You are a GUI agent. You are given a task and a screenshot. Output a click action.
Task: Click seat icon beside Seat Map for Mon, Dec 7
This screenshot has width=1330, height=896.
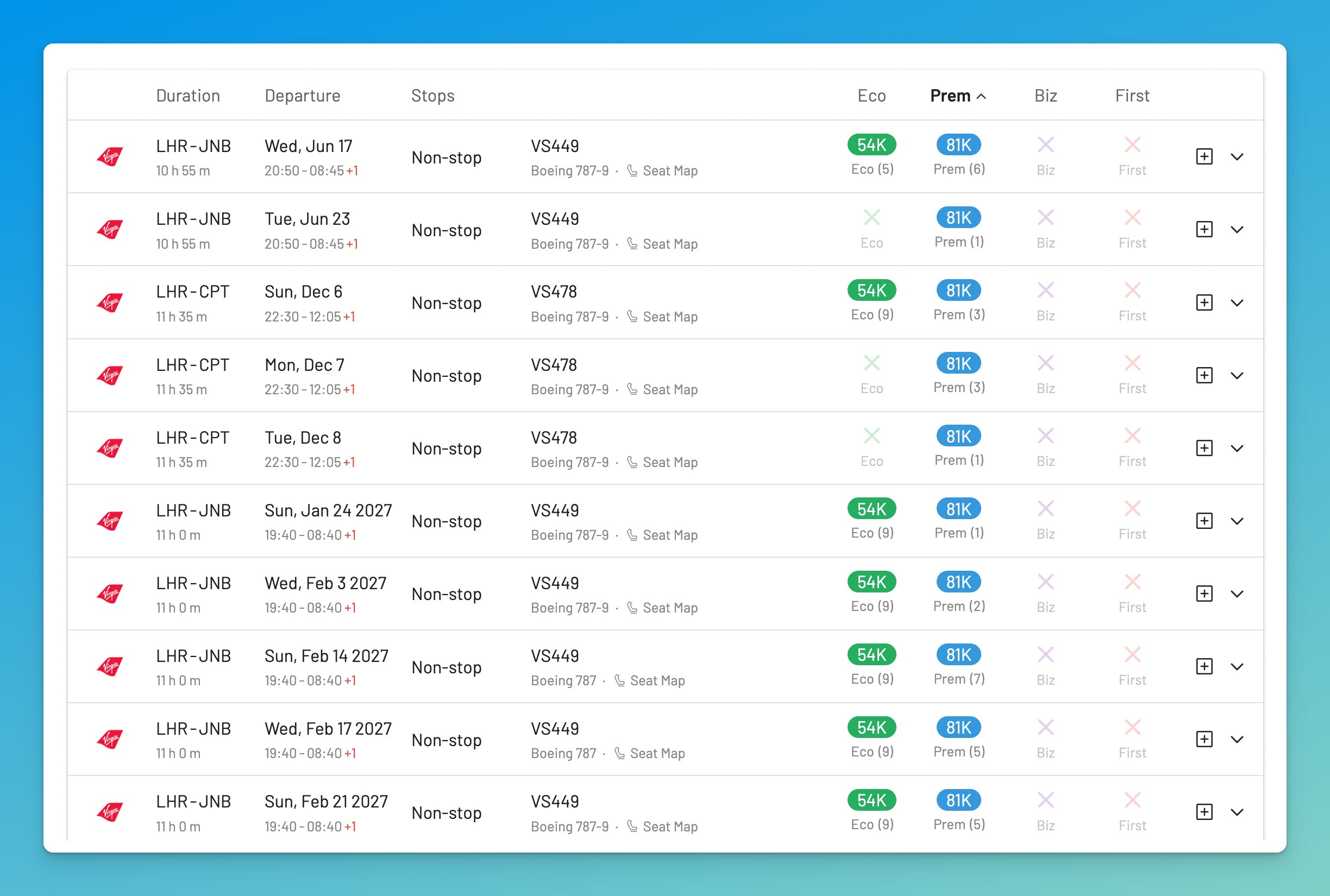[632, 389]
